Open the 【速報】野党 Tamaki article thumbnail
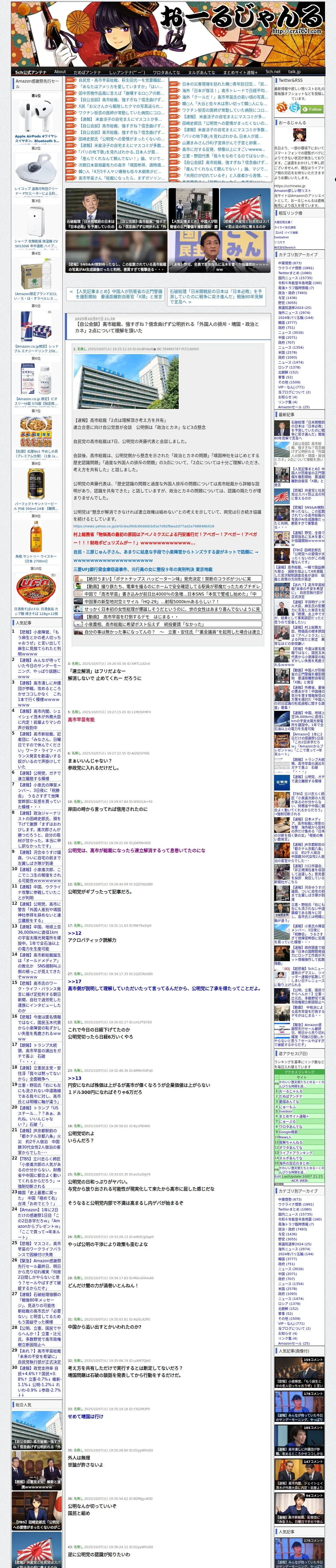 point(220,252)
